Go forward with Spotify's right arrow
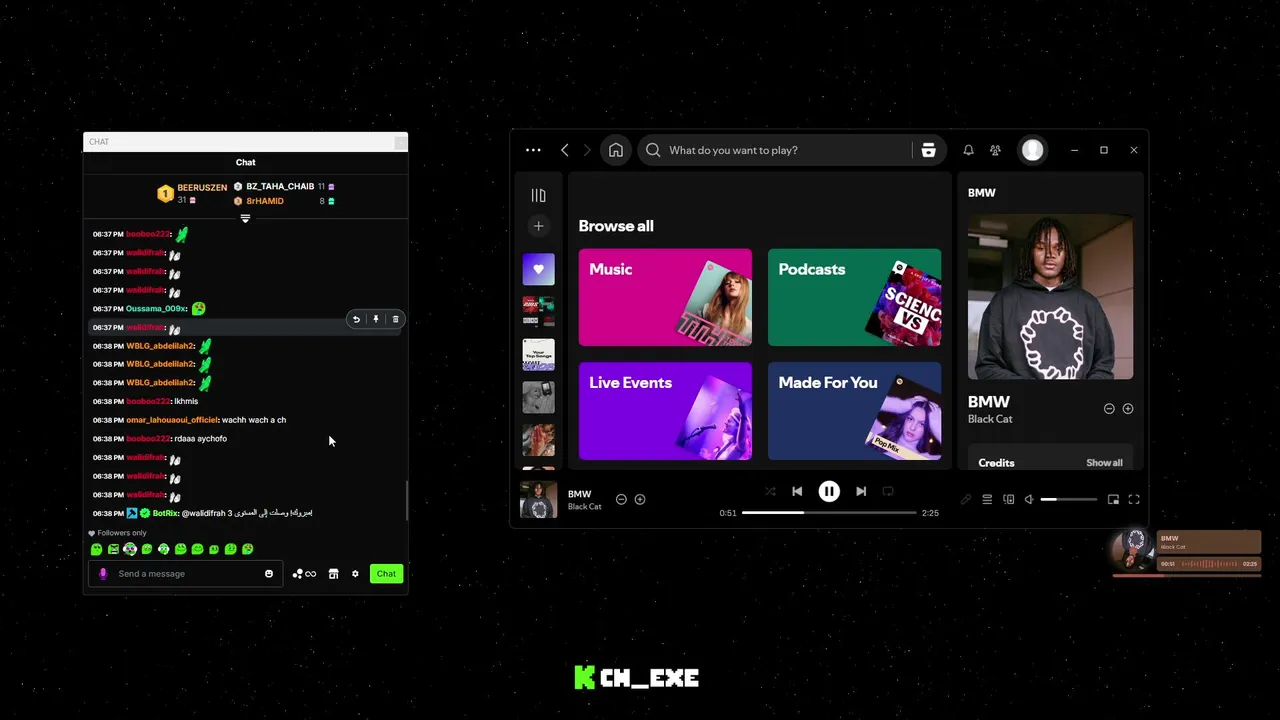This screenshot has height=720, width=1280. coord(587,150)
